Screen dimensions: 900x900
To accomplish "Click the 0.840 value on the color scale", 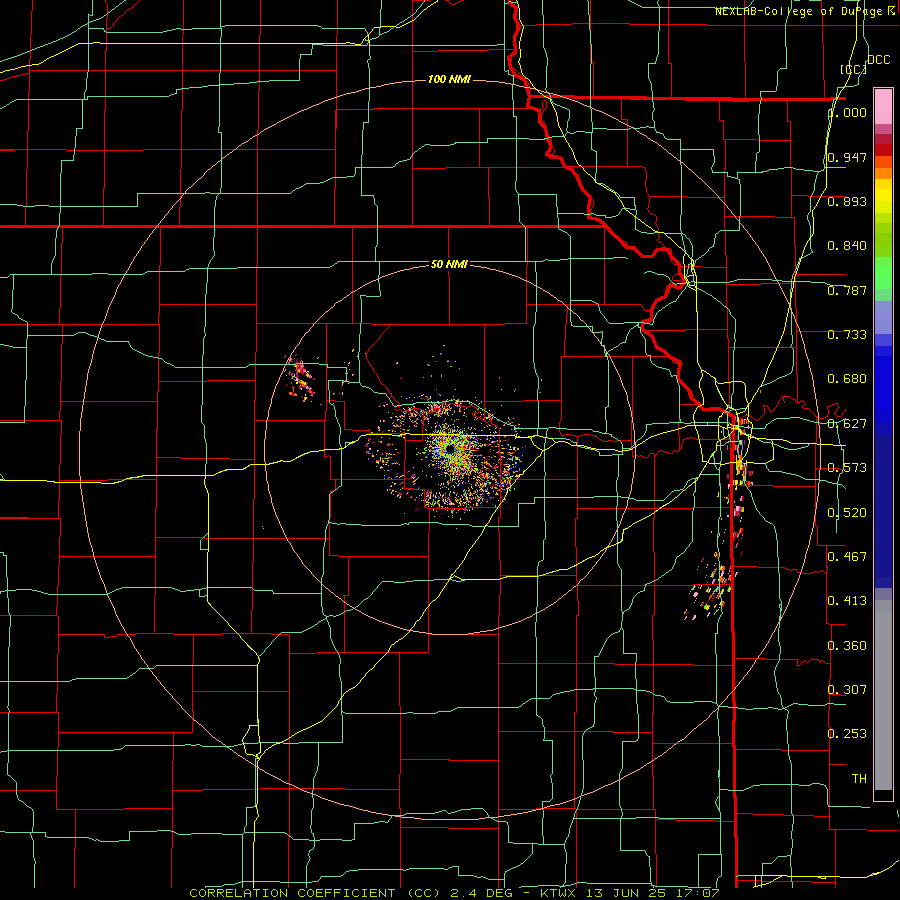I will click(x=847, y=246).
